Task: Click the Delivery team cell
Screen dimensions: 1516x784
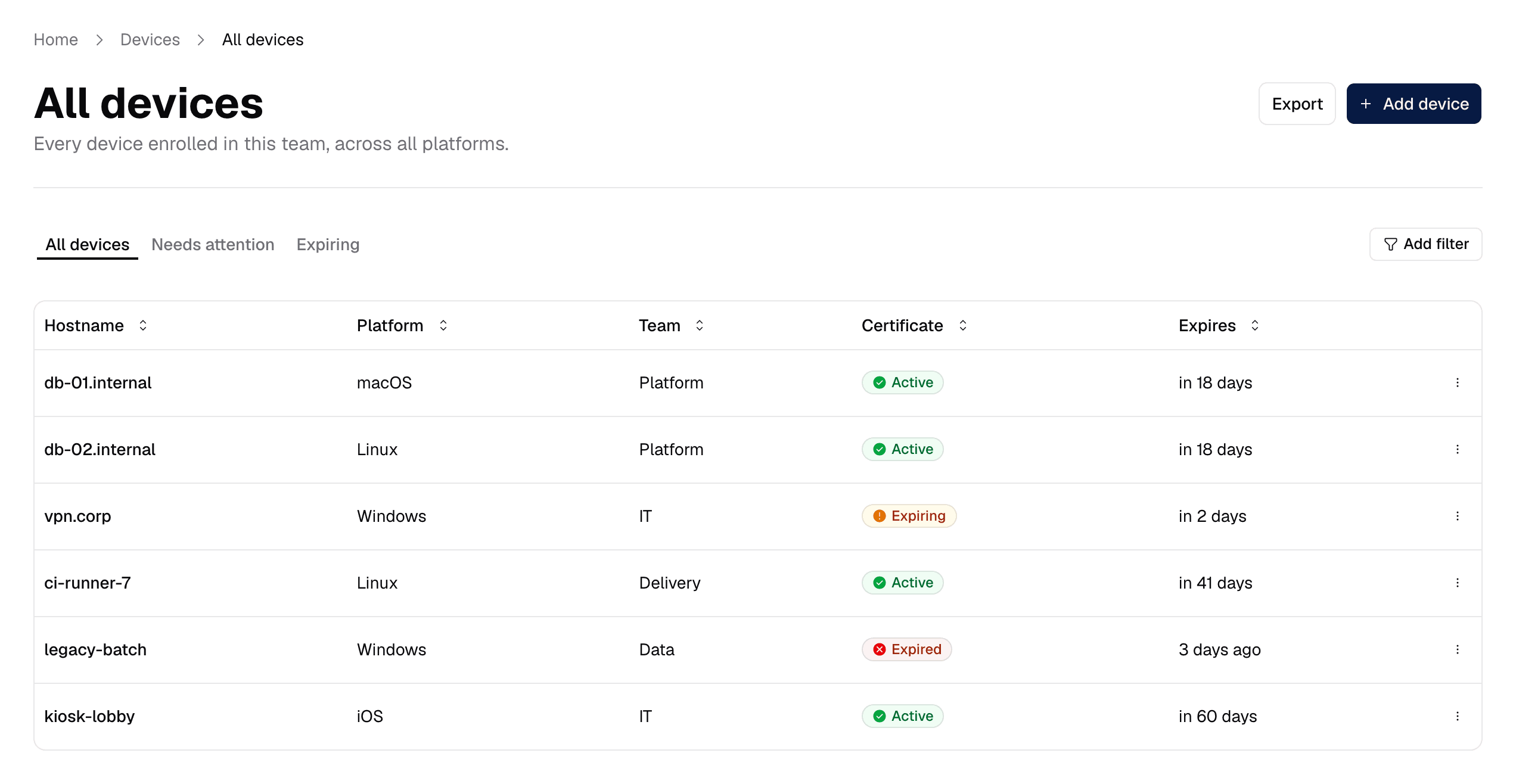Action: 669,583
